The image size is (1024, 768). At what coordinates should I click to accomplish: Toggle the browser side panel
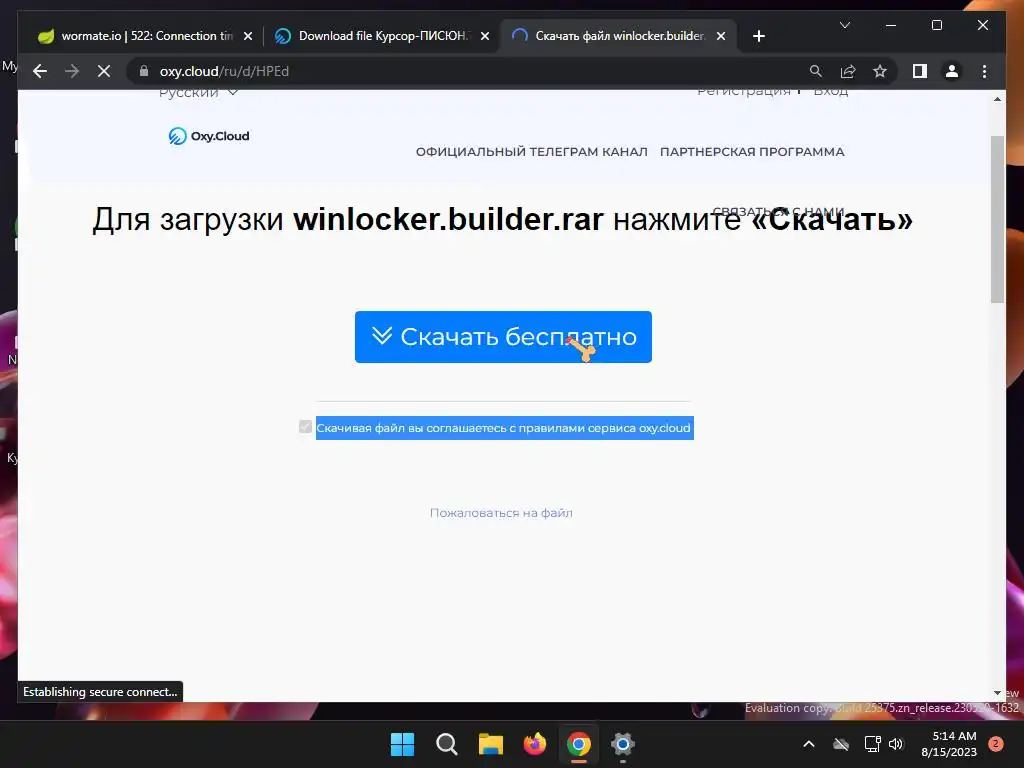tap(920, 71)
